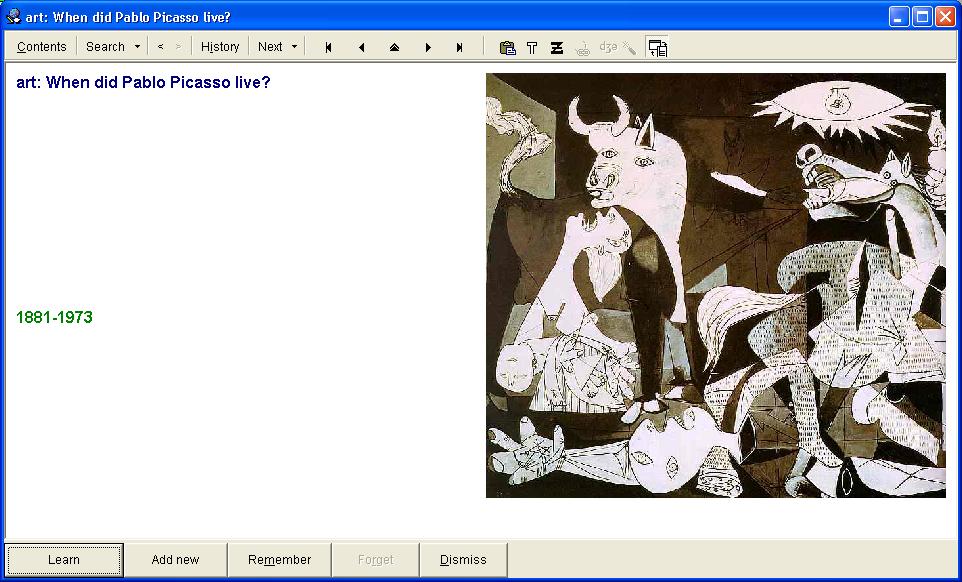Image resolution: width=962 pixels, height=582 pixels.
Task: Click the answer text 1881-1973
Action: click(54, 317)
